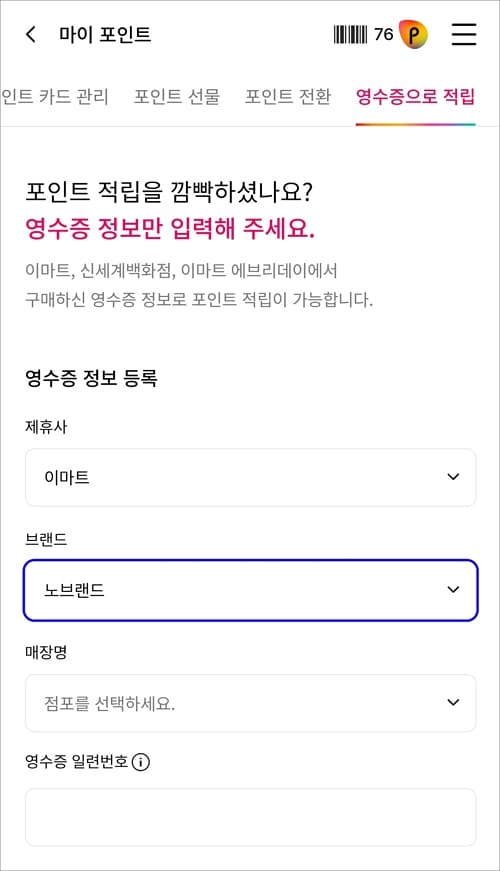The image size is (500, 871).
Task: Tap the 마이 포인트 page title
Action: pyautogui.click(x=105, y=34)
